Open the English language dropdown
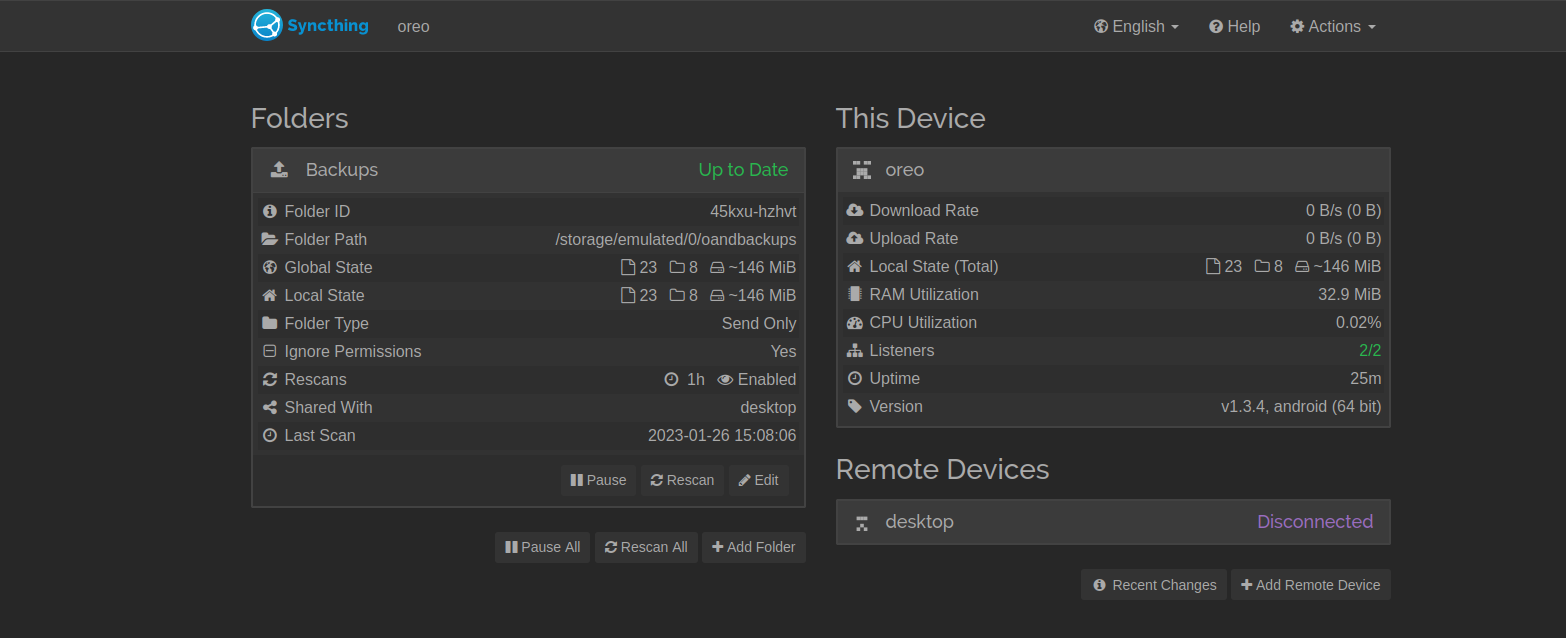 pos(1136,26)
